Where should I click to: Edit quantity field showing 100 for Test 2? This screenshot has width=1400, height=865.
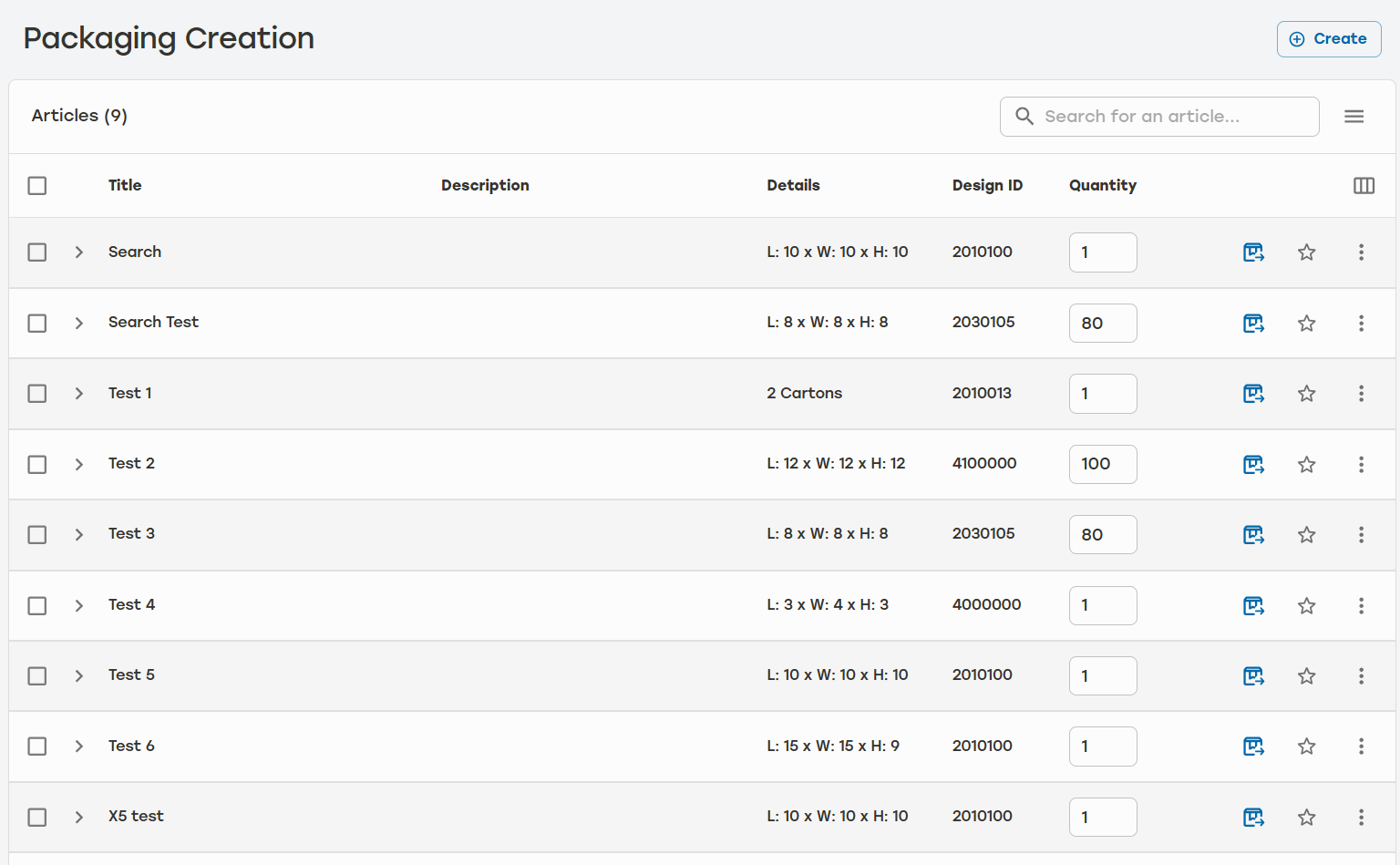pos(1103,464)
